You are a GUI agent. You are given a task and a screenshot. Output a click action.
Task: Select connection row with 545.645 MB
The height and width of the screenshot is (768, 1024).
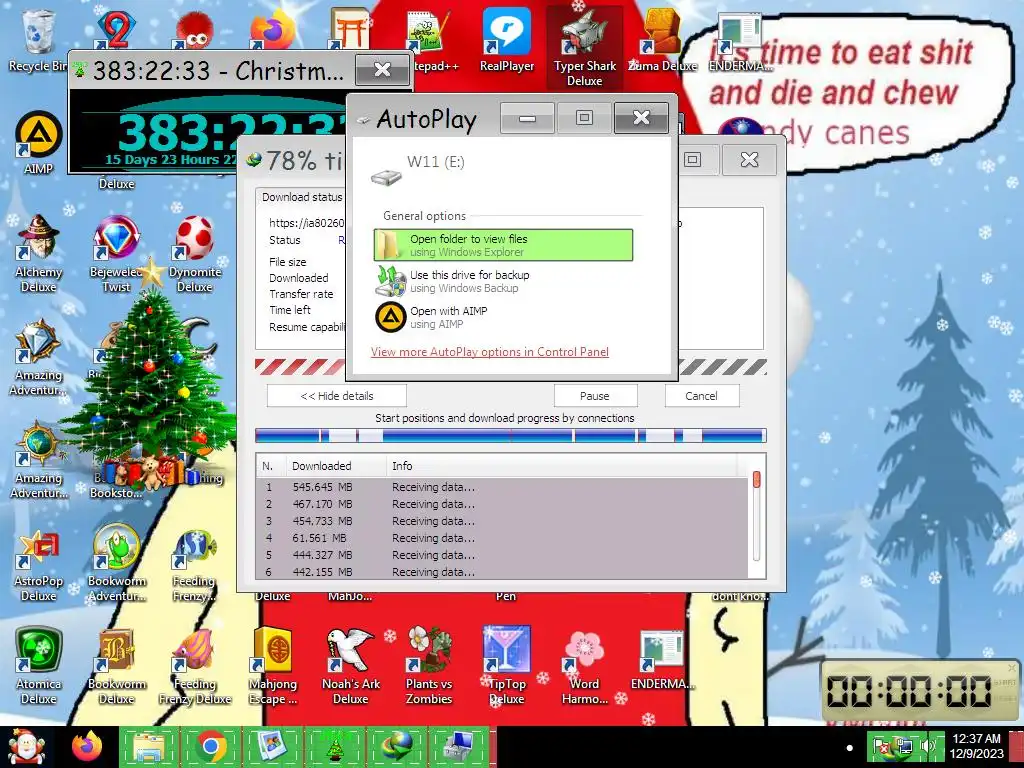pos(503,487)
